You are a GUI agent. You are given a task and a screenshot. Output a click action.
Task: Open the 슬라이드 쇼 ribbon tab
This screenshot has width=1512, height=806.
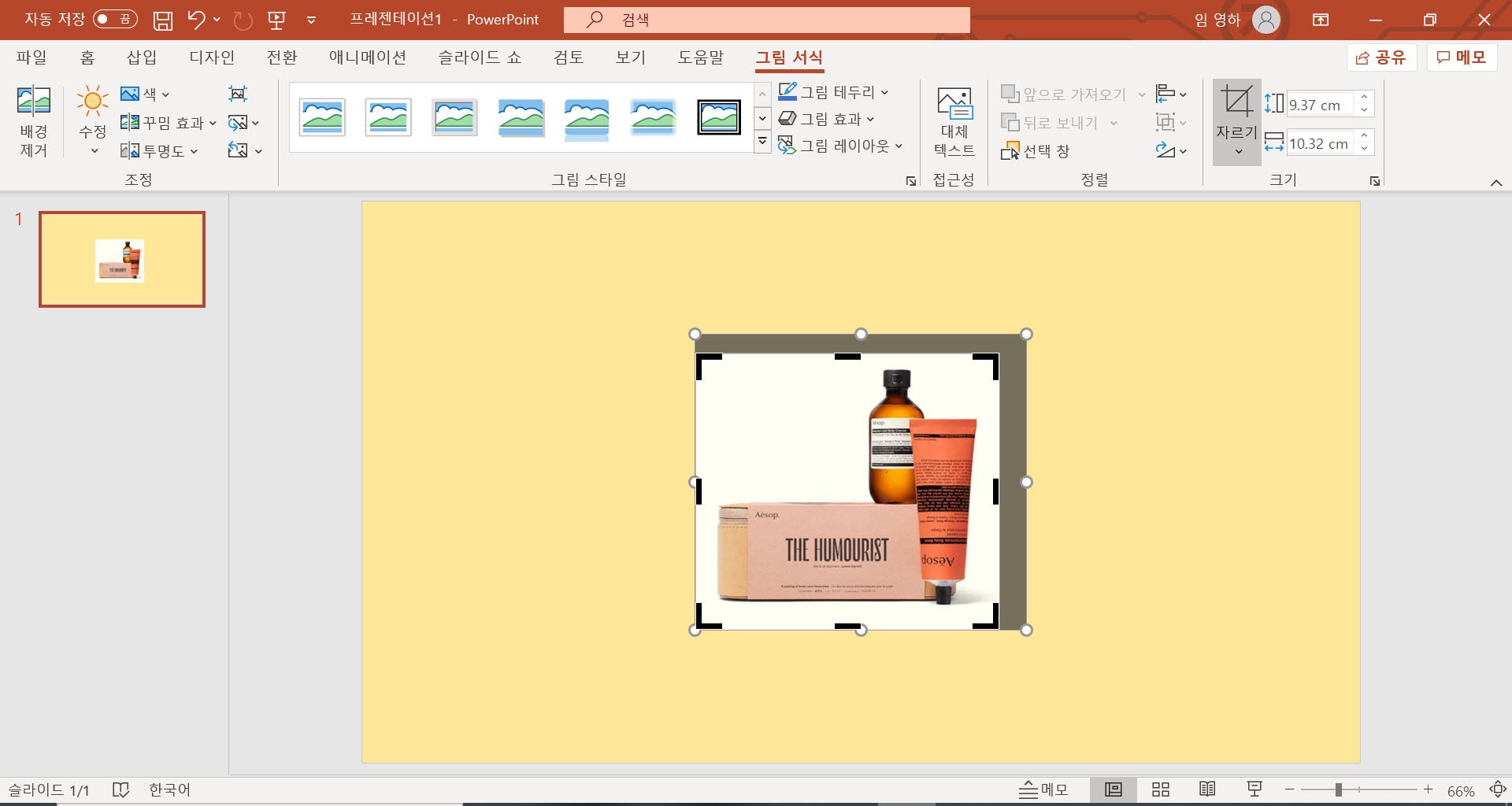point(480,57)
